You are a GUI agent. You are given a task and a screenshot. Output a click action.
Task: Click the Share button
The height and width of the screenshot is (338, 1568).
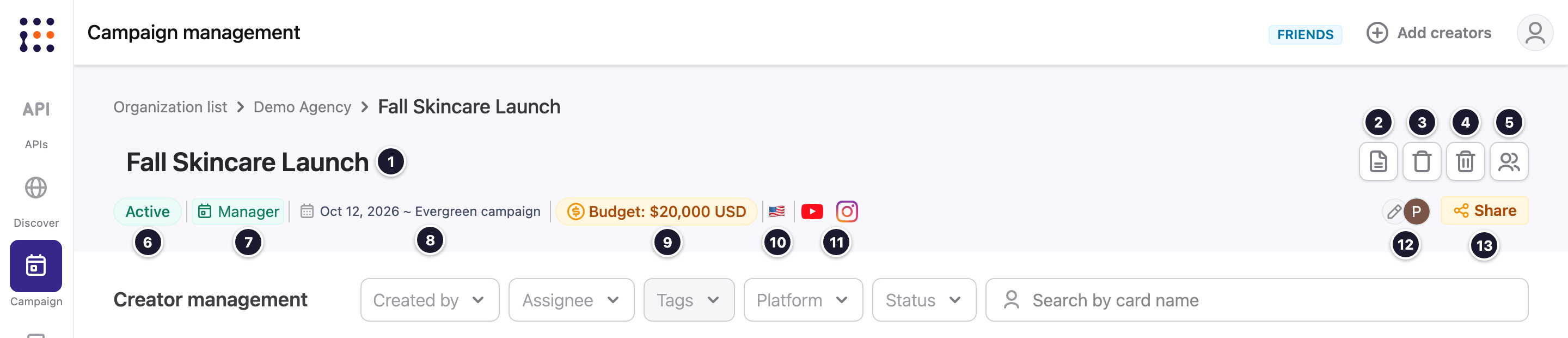click(x=1484, y=211)
